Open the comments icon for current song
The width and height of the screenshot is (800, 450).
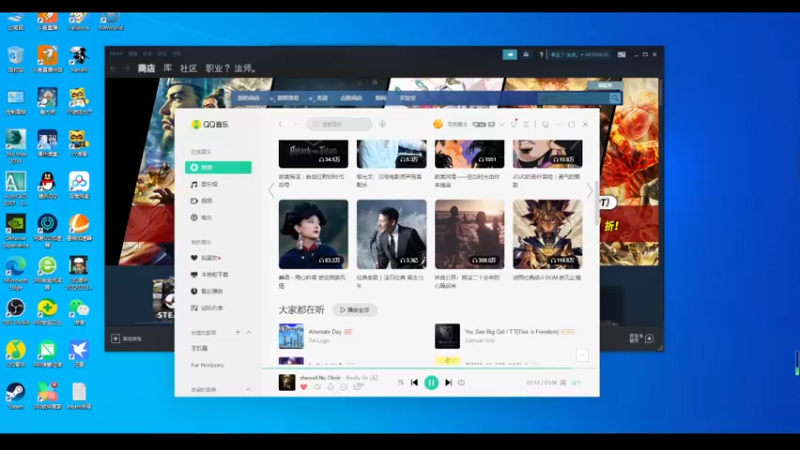pos(358,387)
